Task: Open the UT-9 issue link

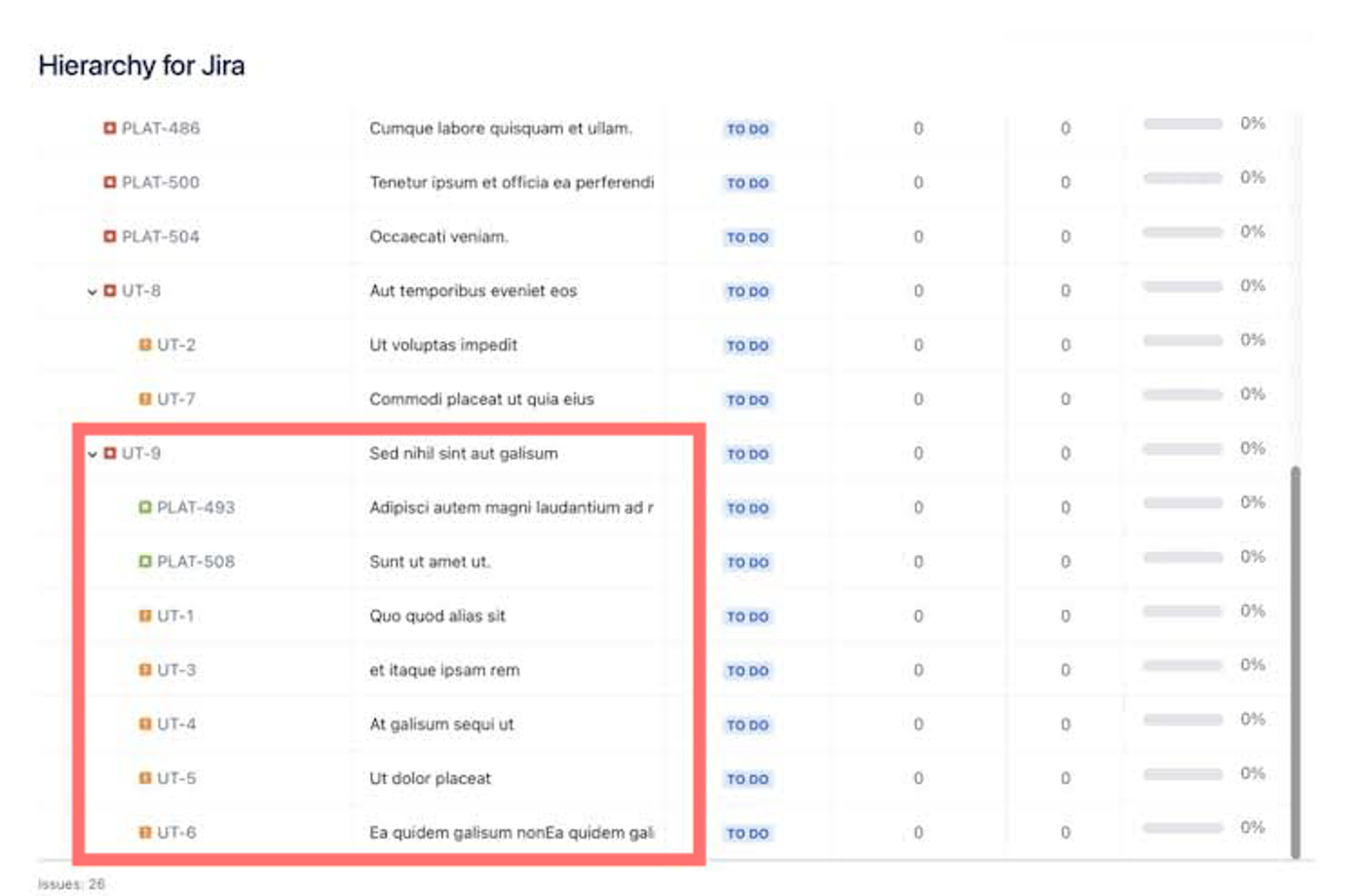Action: pyautogui.click(x=141, y=453)
